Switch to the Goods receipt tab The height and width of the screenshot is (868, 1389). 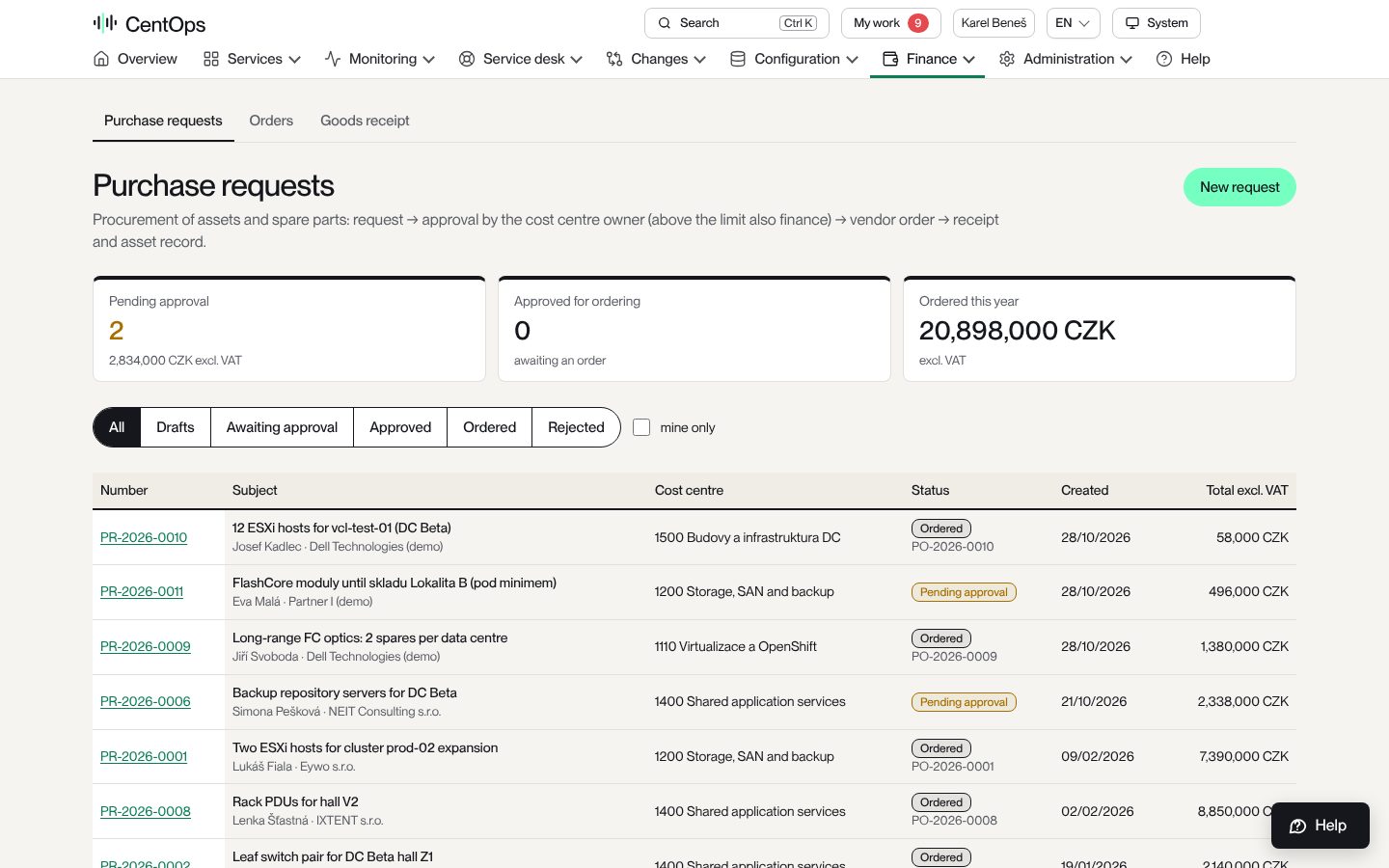pyautogui.click(x=365, y=121)
